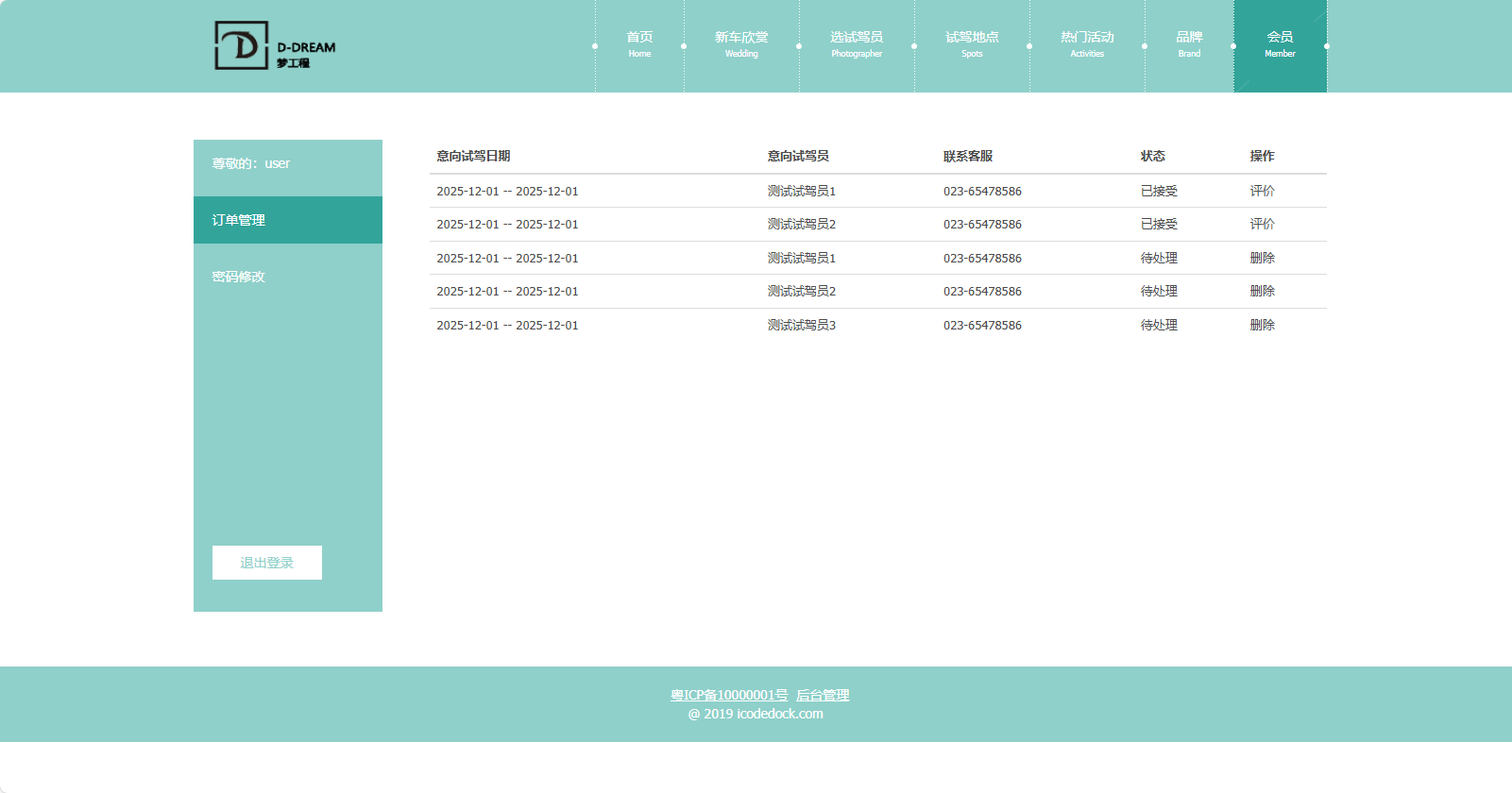Open the 首页 Home nav tab
This screenshot has height=793, width=1512.
coord(639,45)
